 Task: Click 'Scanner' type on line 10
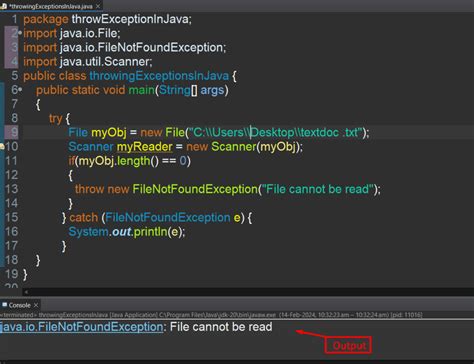point(91,147)
